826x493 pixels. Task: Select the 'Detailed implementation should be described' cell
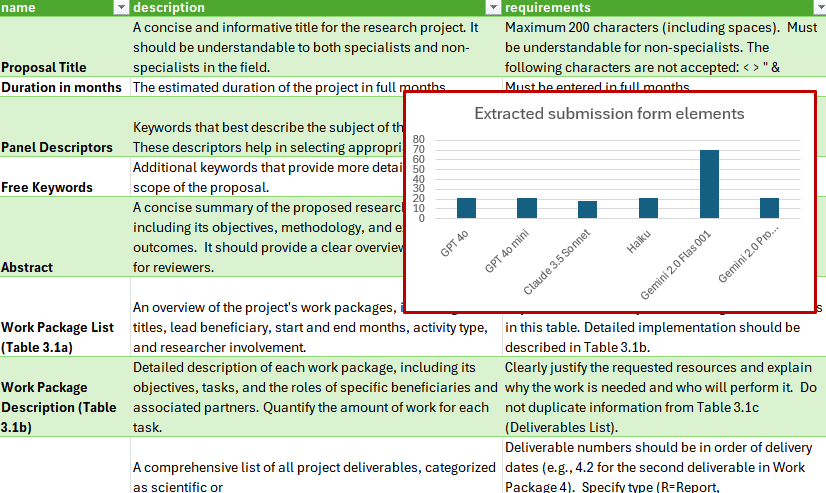click(x=664, y=335)
